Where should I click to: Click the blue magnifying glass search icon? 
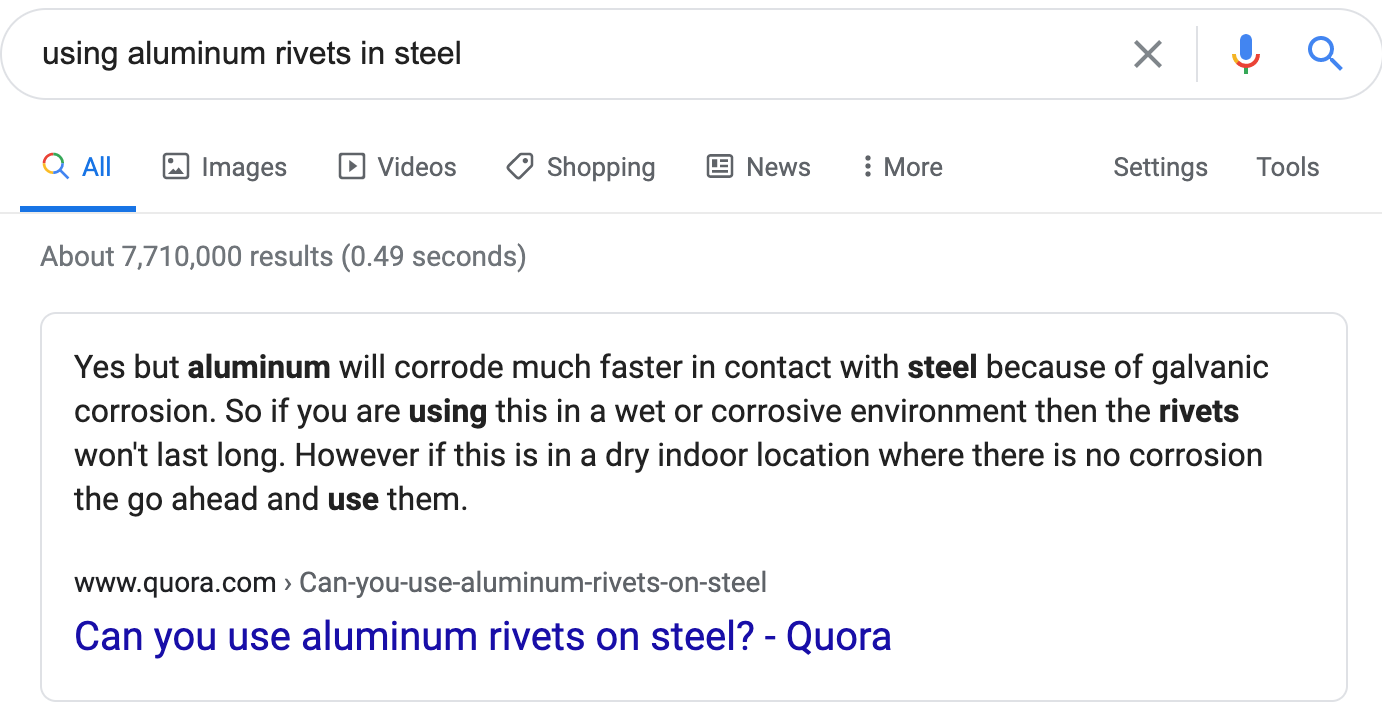pos(1325,54)
